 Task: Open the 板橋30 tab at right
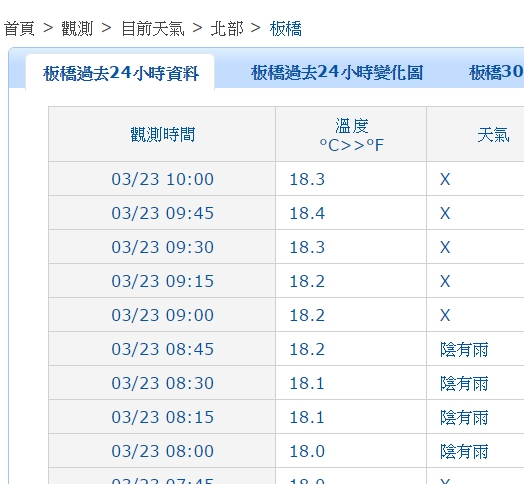496,73
